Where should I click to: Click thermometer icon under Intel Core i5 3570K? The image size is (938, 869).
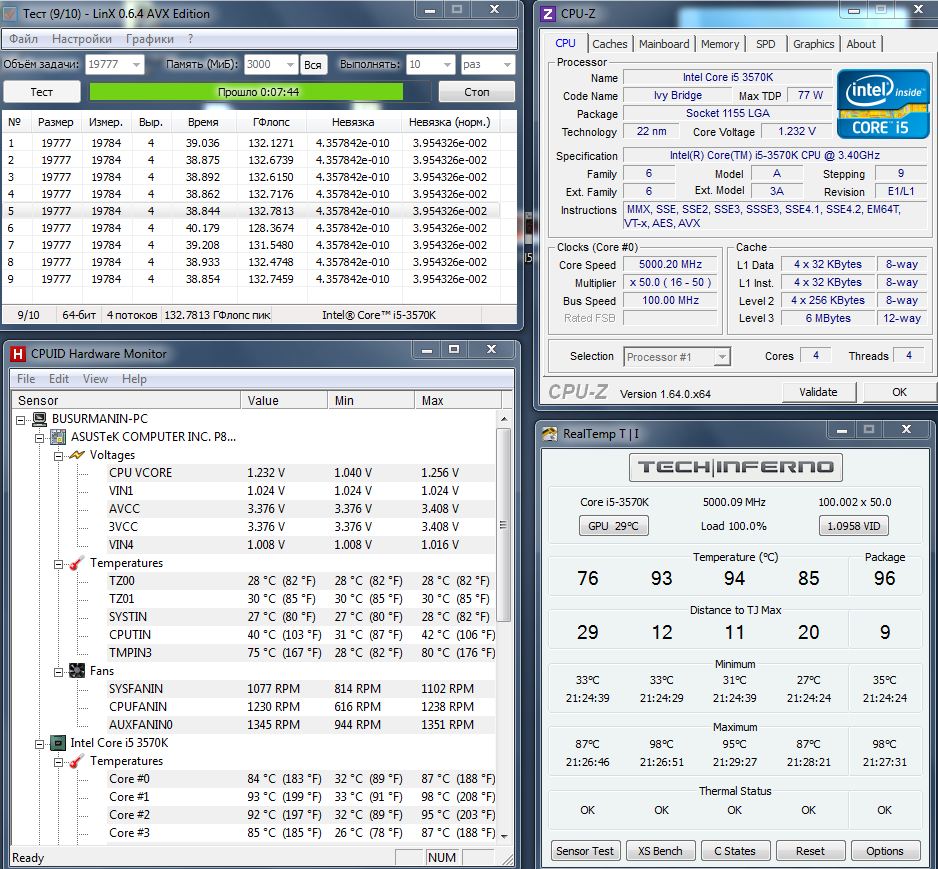click(x=77, y=761)
